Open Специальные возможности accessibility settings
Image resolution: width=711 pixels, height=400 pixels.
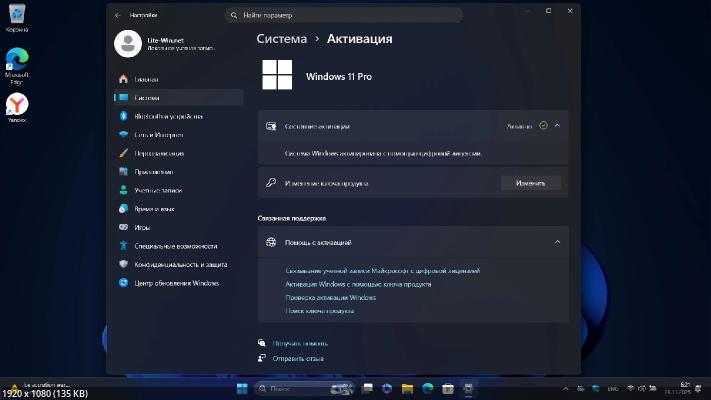[x=175, y=246]
